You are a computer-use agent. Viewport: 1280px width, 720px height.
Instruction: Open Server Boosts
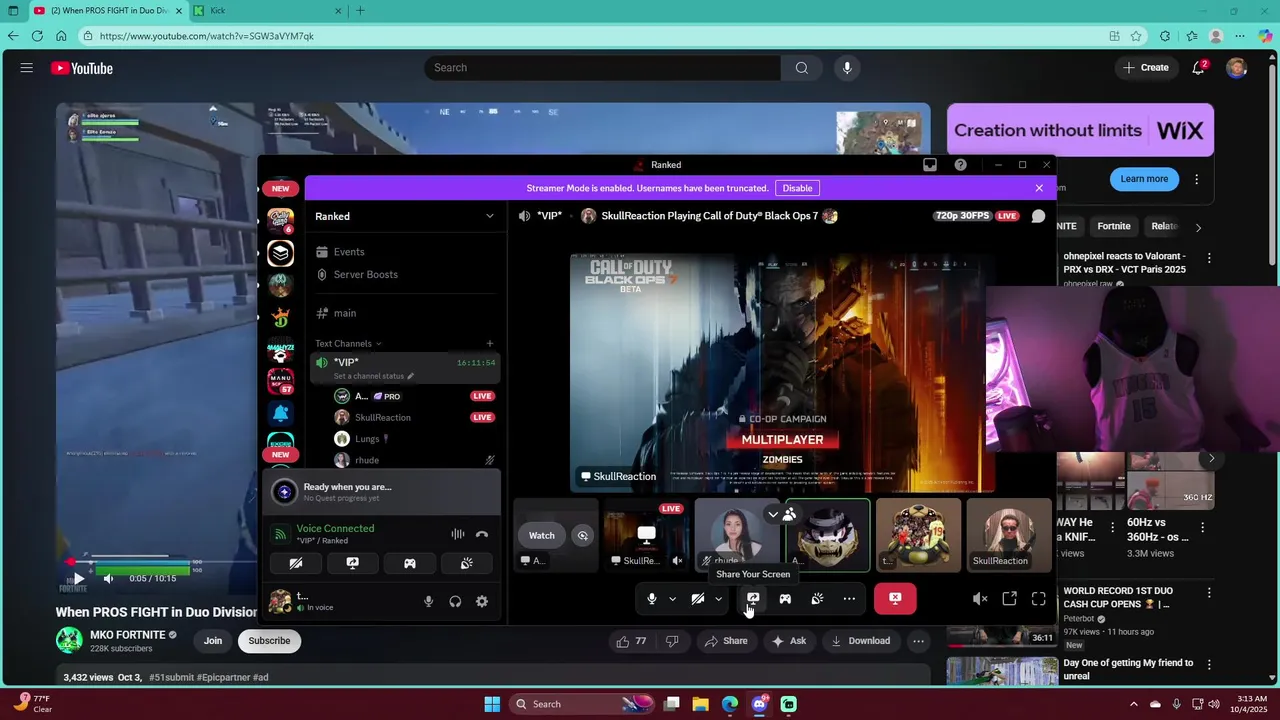(404, 274)
